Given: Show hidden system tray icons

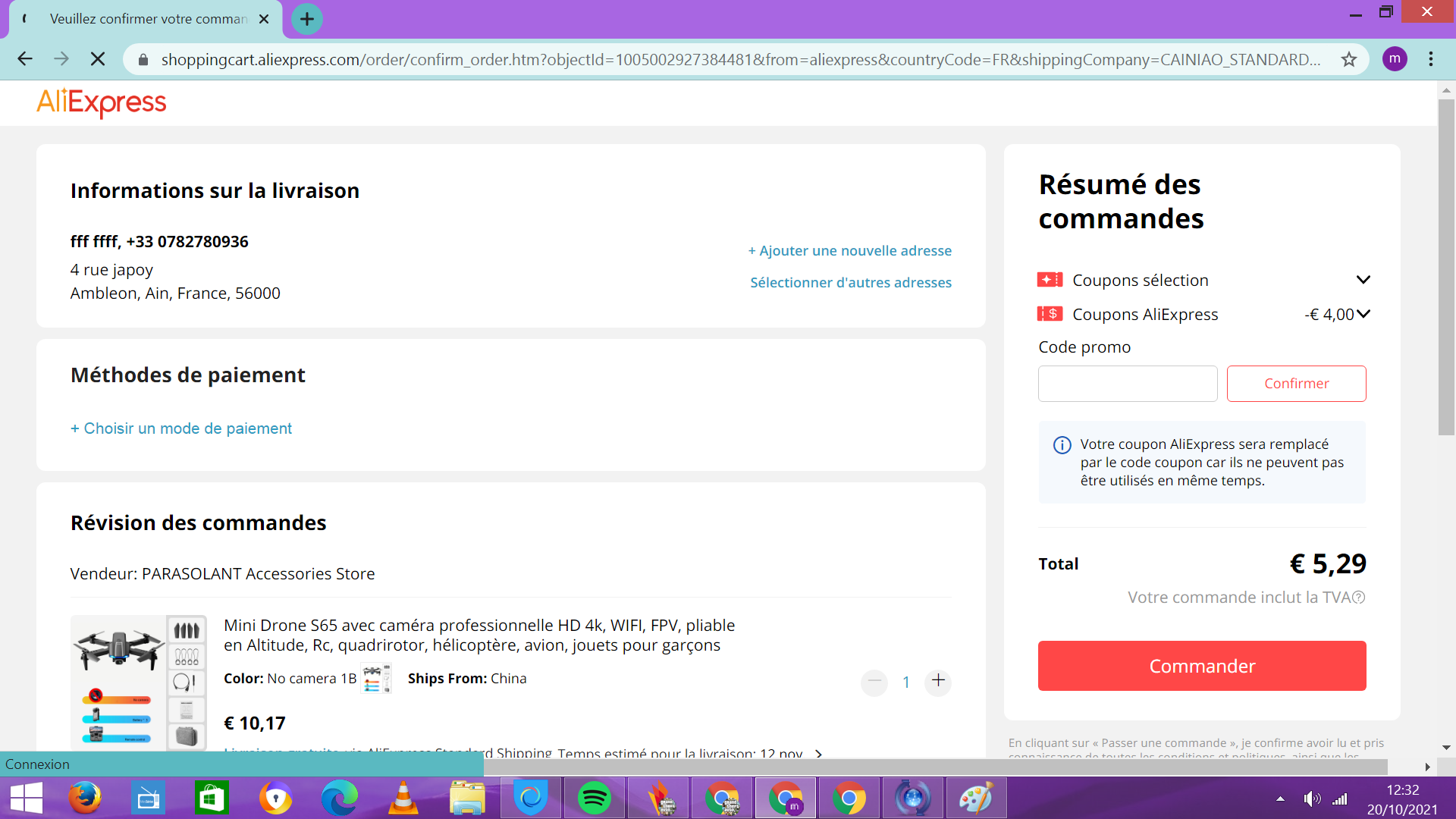Looking at the screenshot, I should pyautogui.click(x=1280, y=799).
